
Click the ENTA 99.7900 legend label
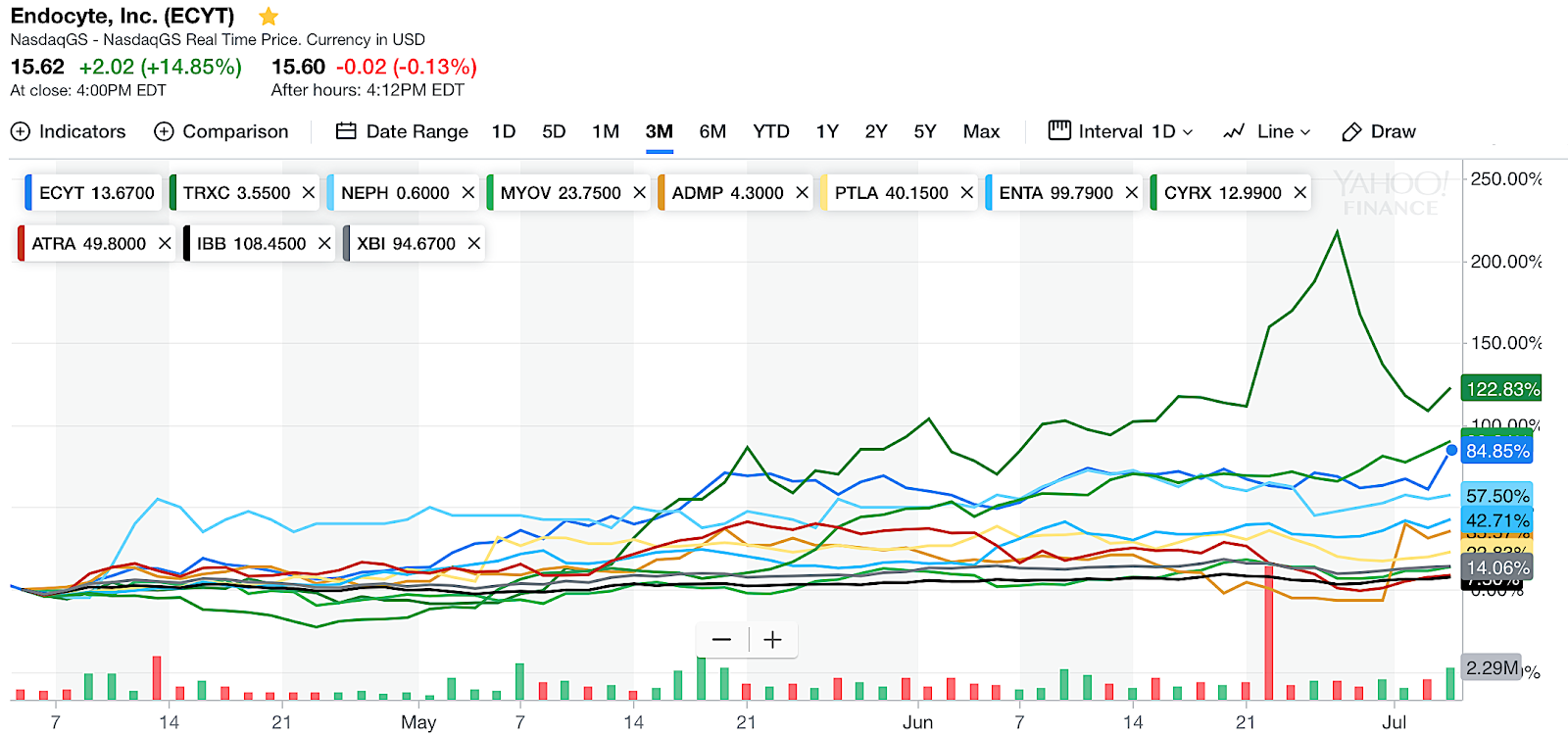click(1056, 193)
